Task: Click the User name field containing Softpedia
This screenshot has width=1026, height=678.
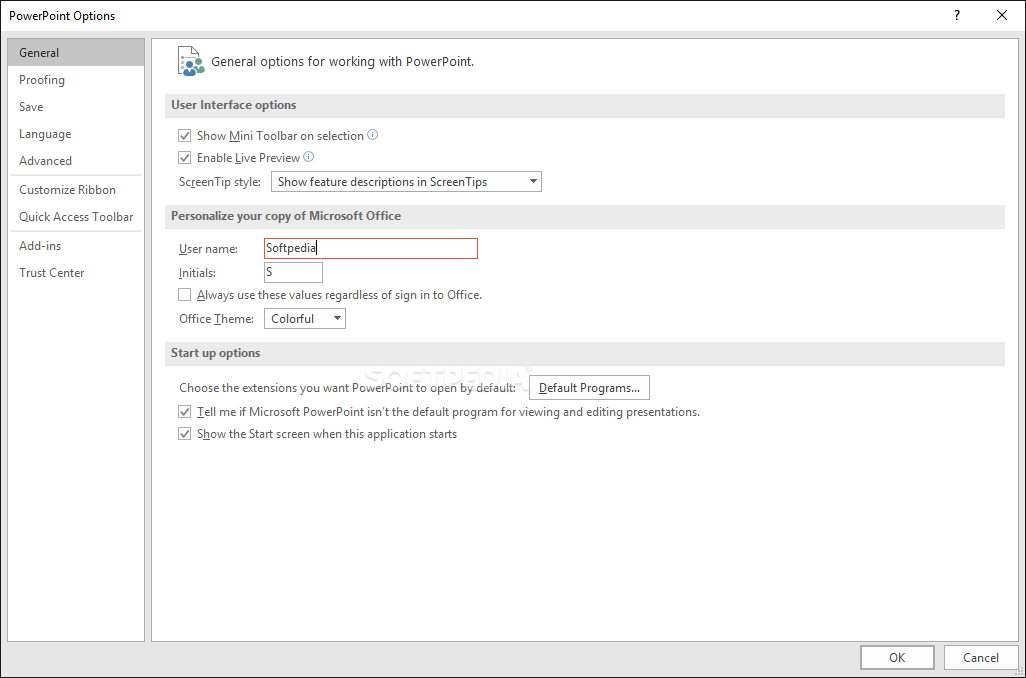Action: click(371, 249)
